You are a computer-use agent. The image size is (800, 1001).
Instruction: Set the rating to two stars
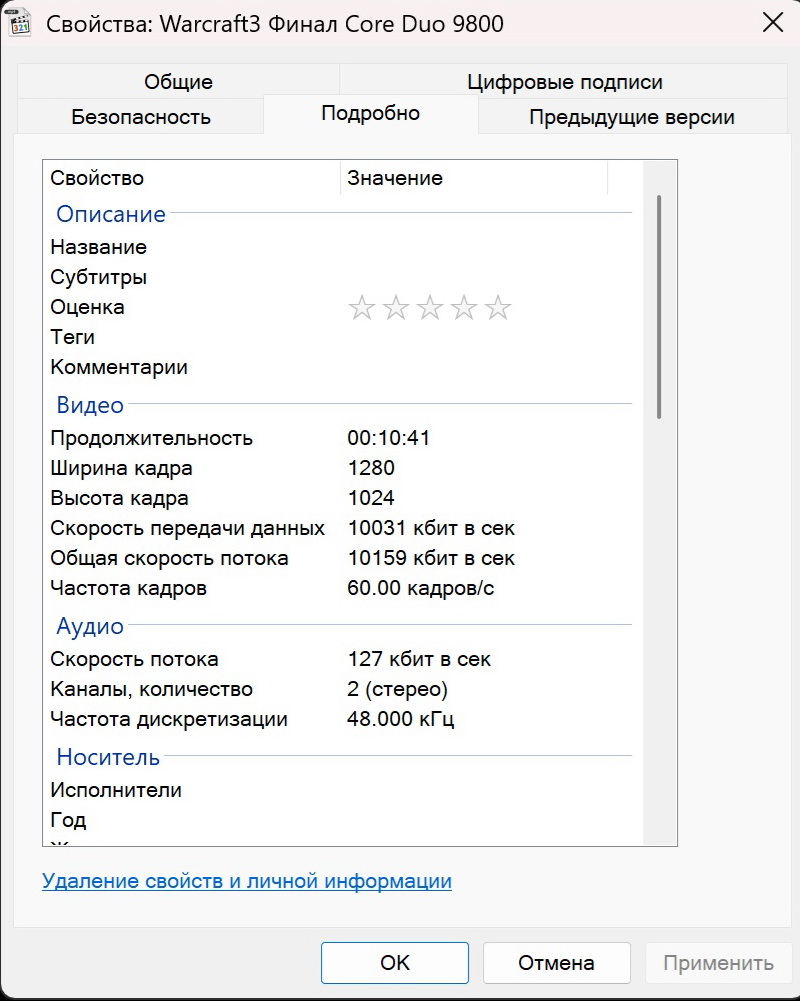[395, 308]
